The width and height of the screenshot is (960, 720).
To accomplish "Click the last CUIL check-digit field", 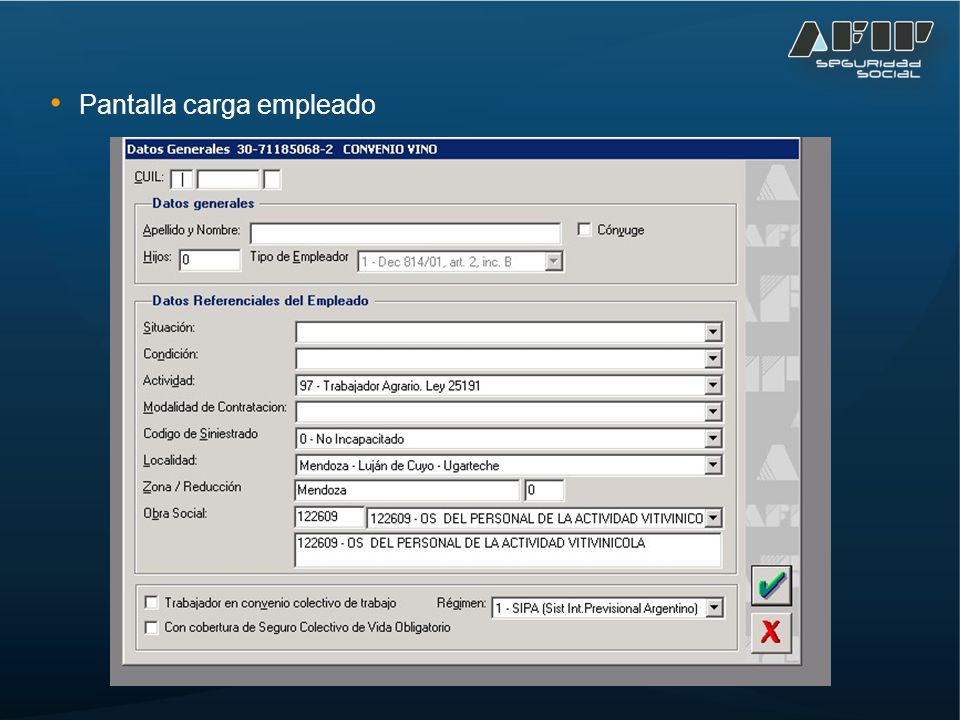I will (x=272, y=179).
